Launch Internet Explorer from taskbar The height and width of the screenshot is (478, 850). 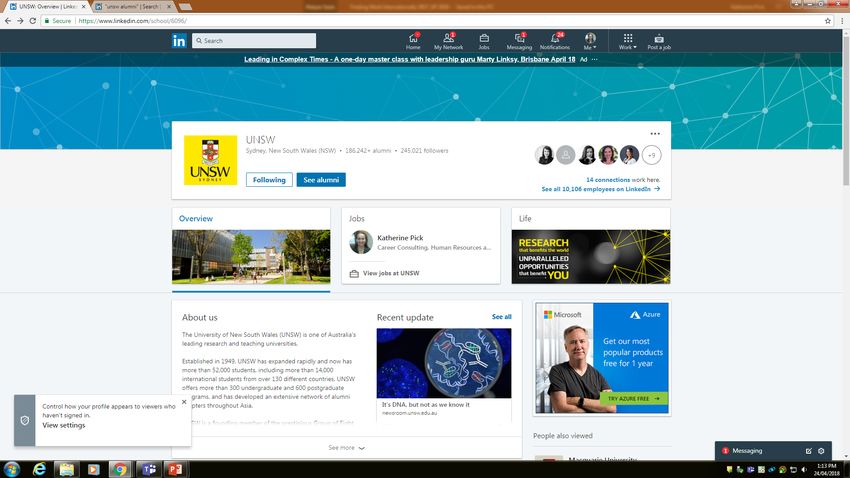(39, 469)
